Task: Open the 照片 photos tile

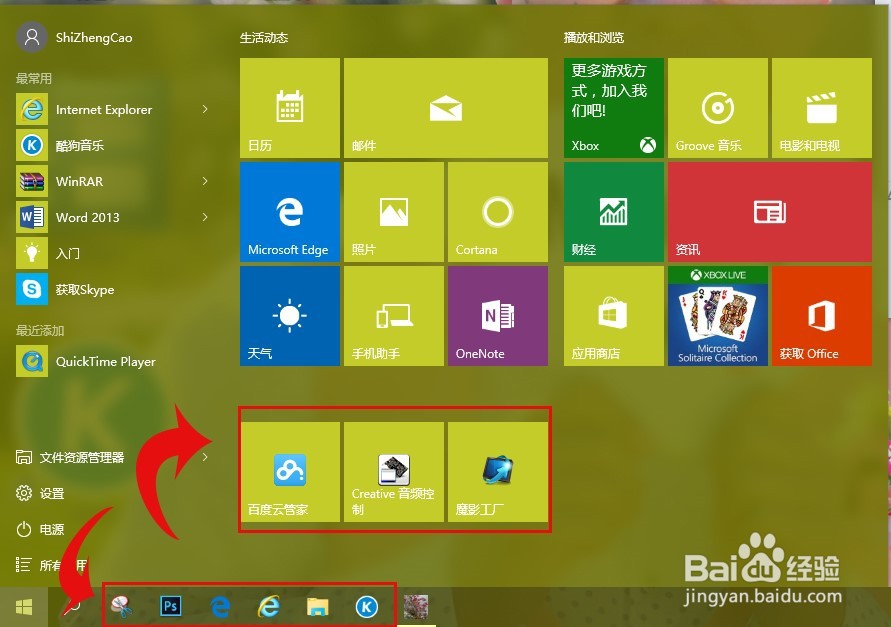Action: coord(394,212)
